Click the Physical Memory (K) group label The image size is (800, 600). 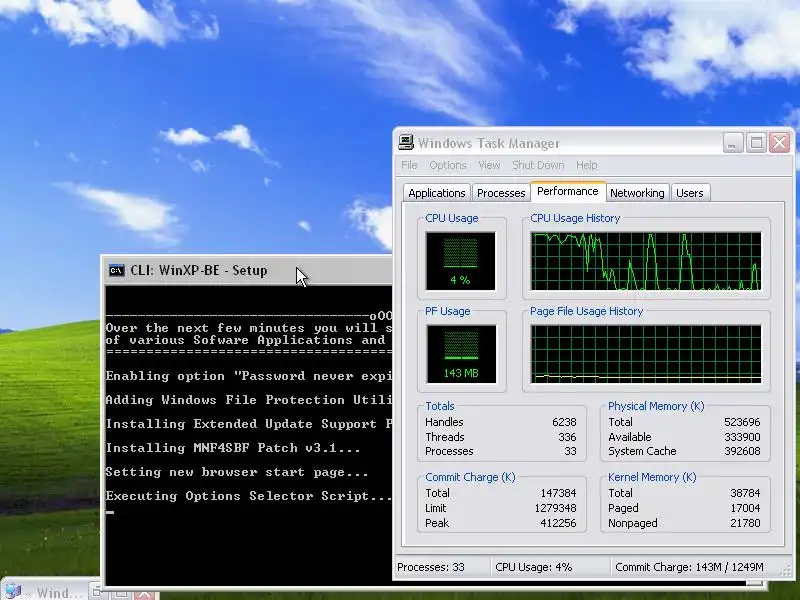[x=656, y=406]
